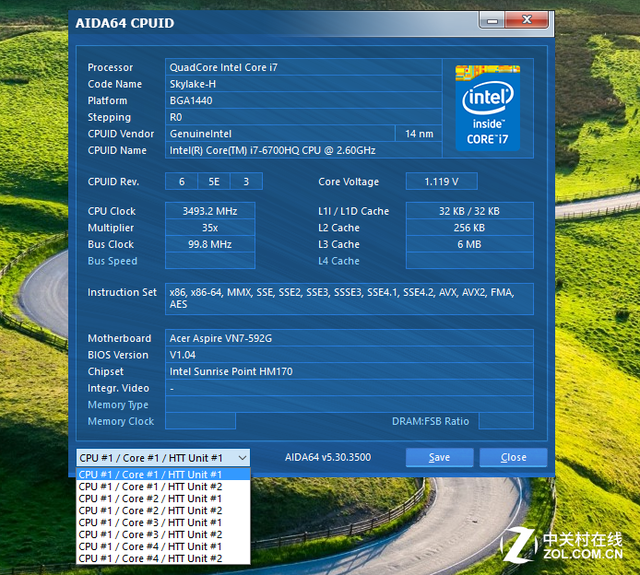
Task: Click L1 cache value 32 KB / 32 KB
Action: pyautogui.click(x=469, y=211)
